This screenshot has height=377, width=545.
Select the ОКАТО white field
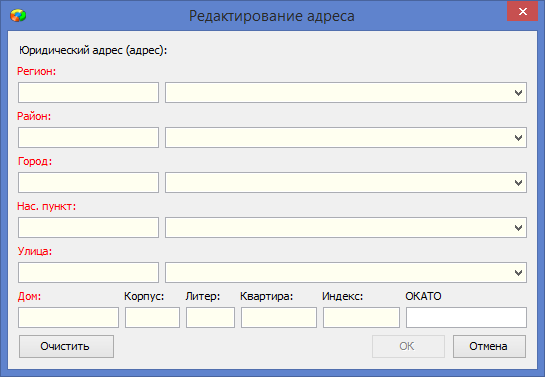pyautogui.click(x=466, y=317)
